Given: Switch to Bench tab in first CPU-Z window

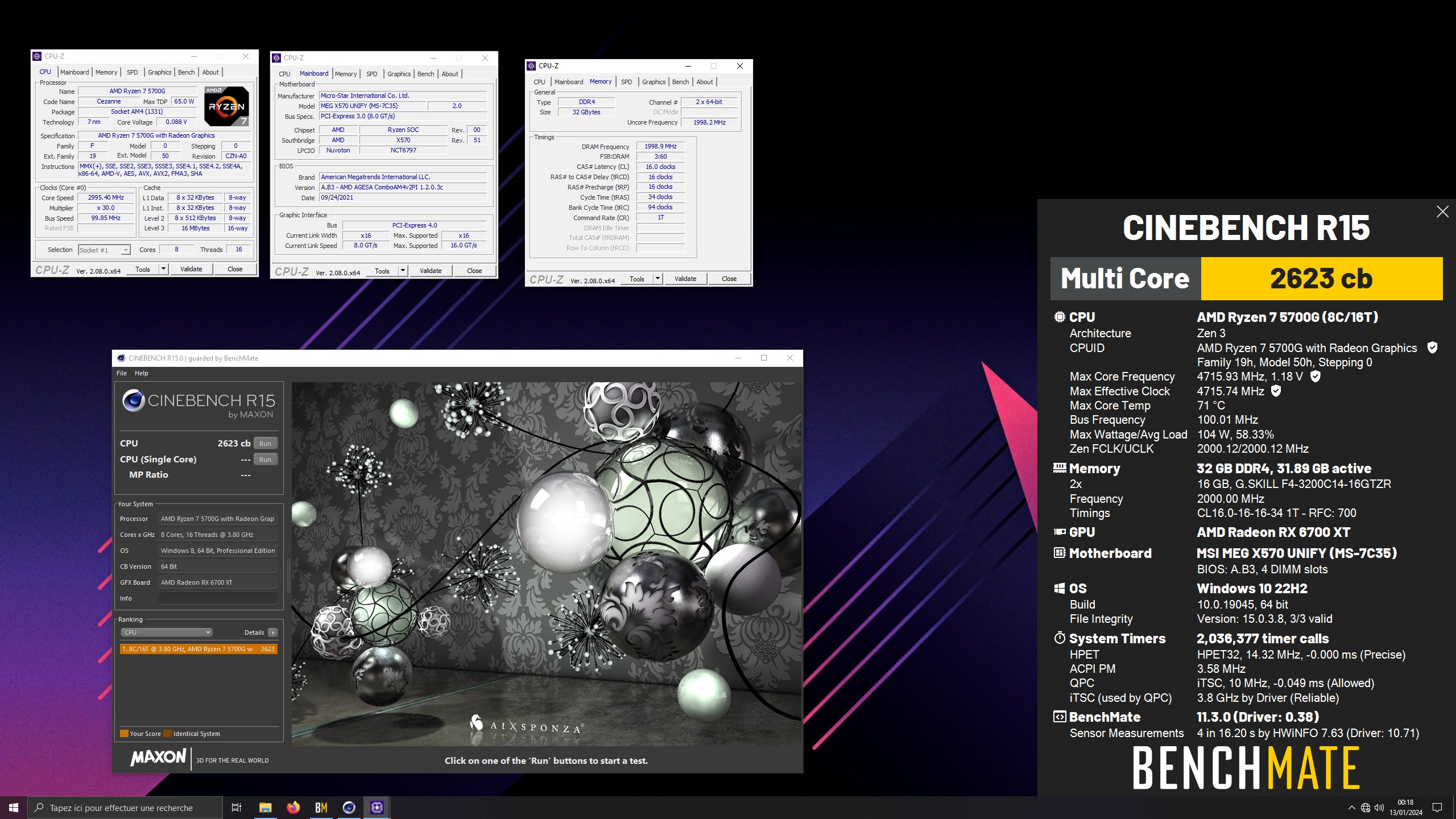Looking at the screenshot, I should click(186, 72).
